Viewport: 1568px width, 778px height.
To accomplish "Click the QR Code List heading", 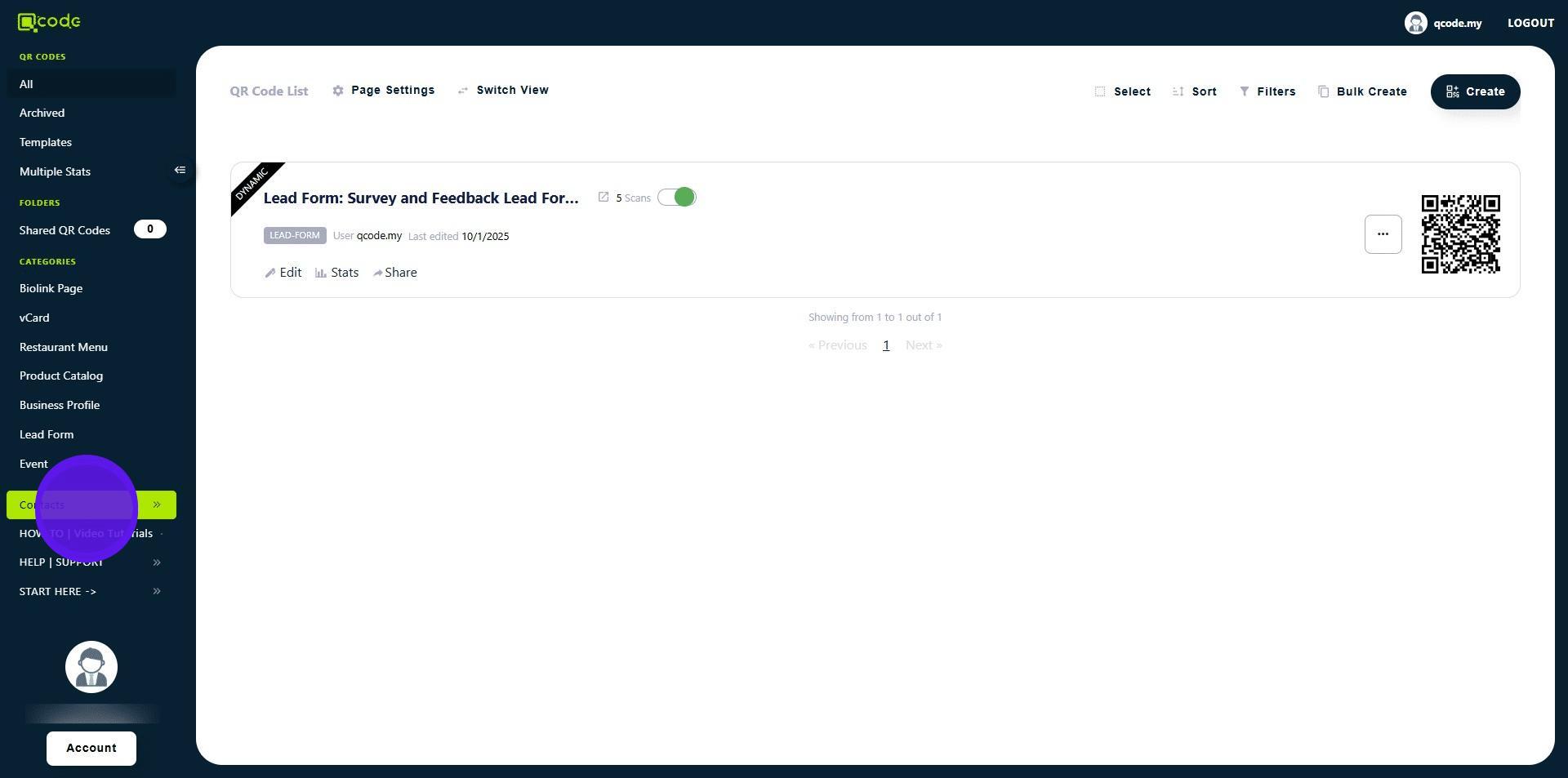I will (x=269, y=91).
